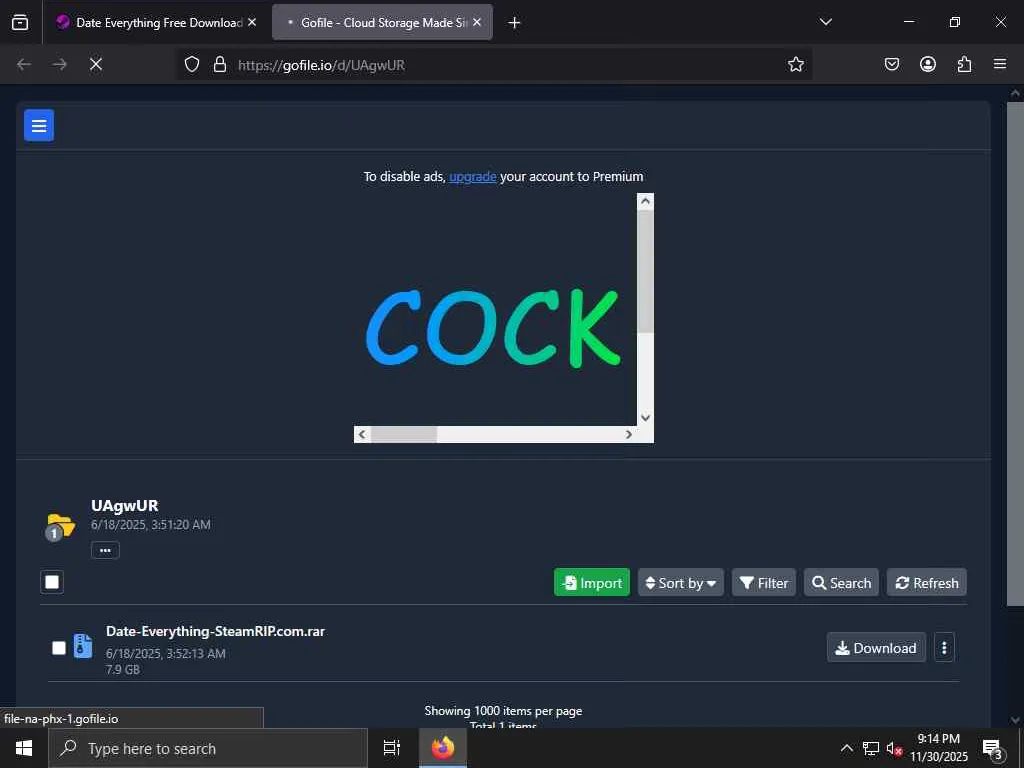The height and width of the screenshot is (768, 1024).
Task: View site security padlock info
Action: coord(220,64)
